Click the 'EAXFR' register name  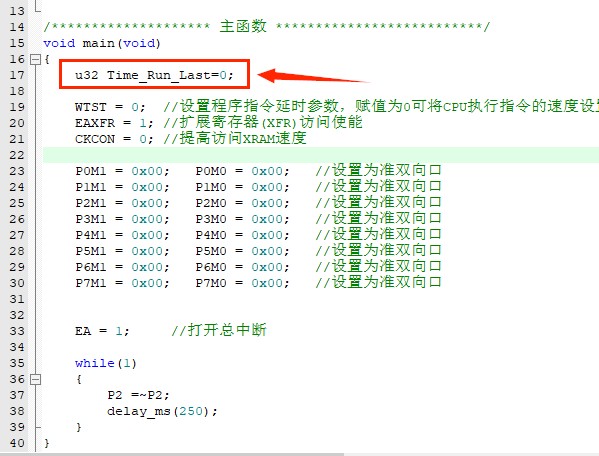(x=95, y=123)
